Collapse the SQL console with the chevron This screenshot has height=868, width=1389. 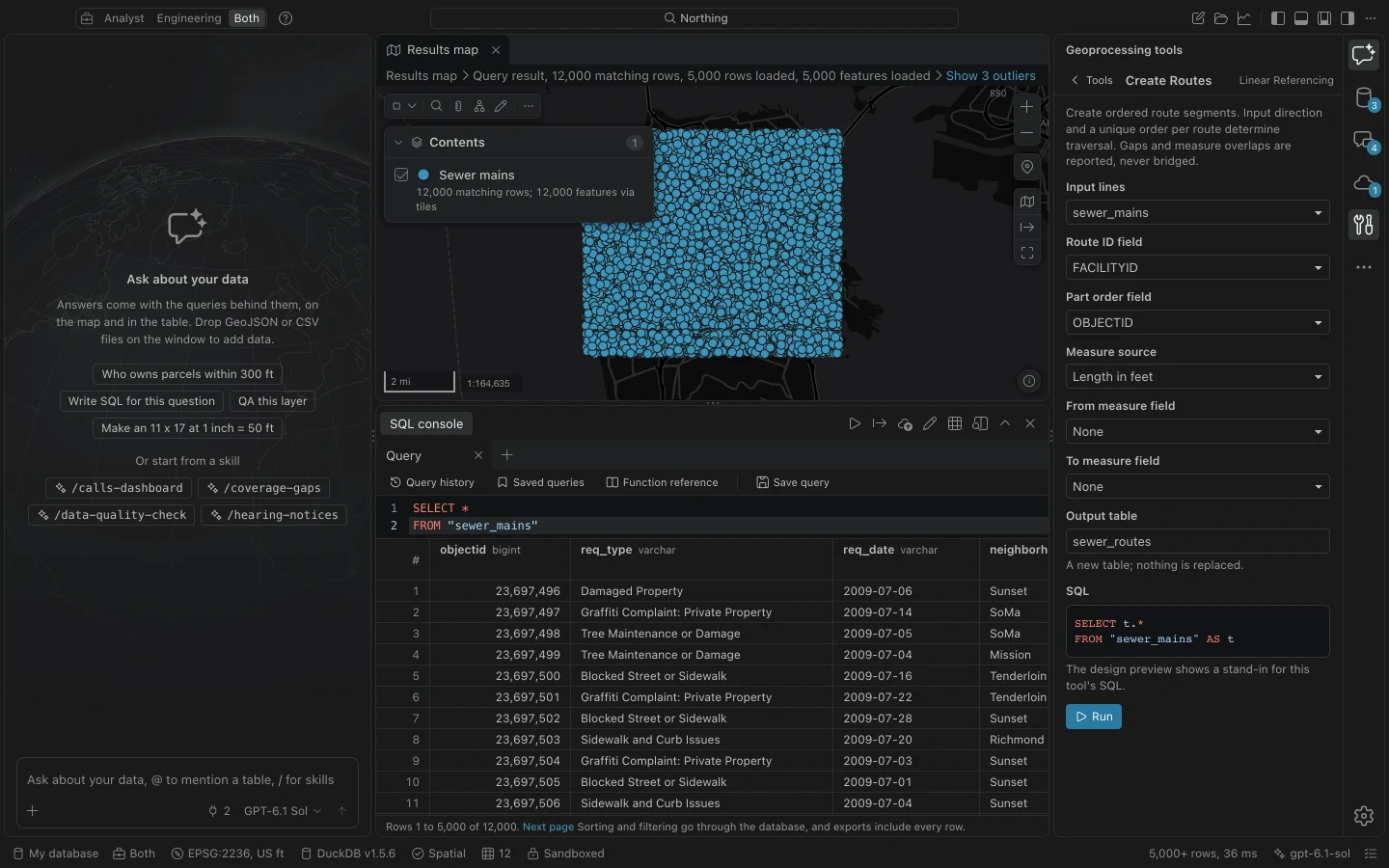(x=1005, y=423)
